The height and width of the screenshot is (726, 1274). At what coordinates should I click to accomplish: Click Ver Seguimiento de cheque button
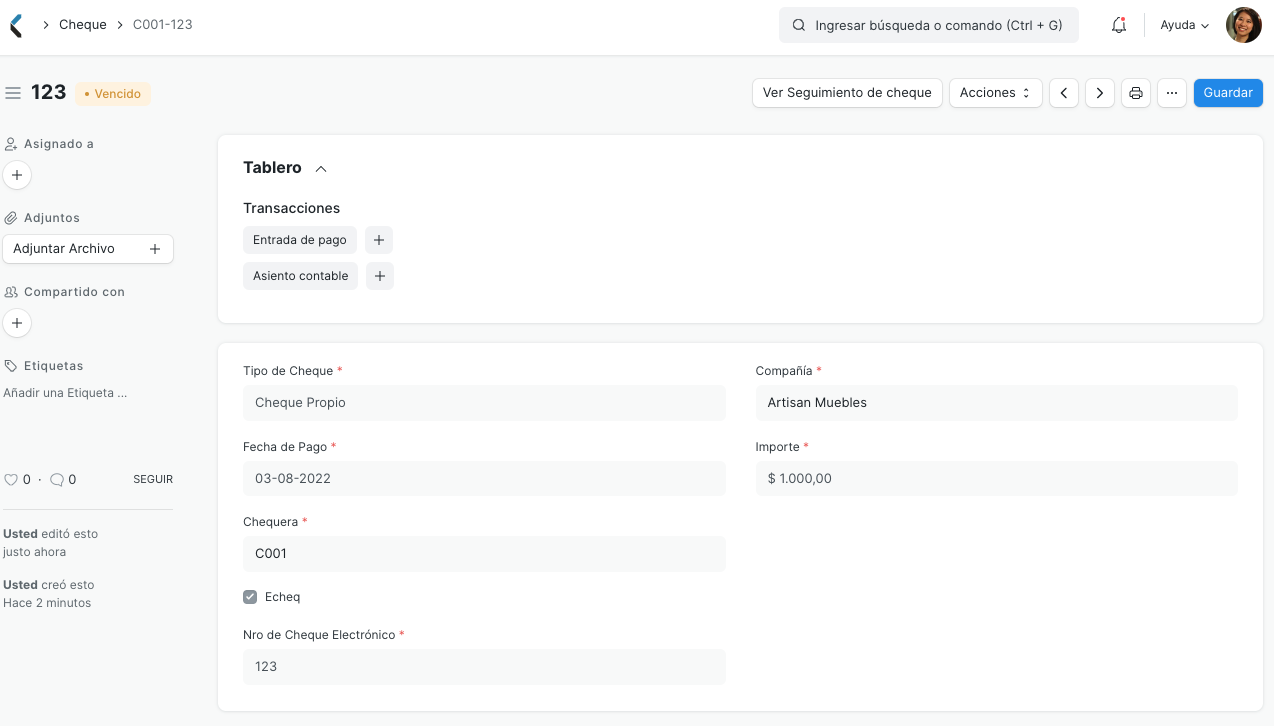pos(847,93)
